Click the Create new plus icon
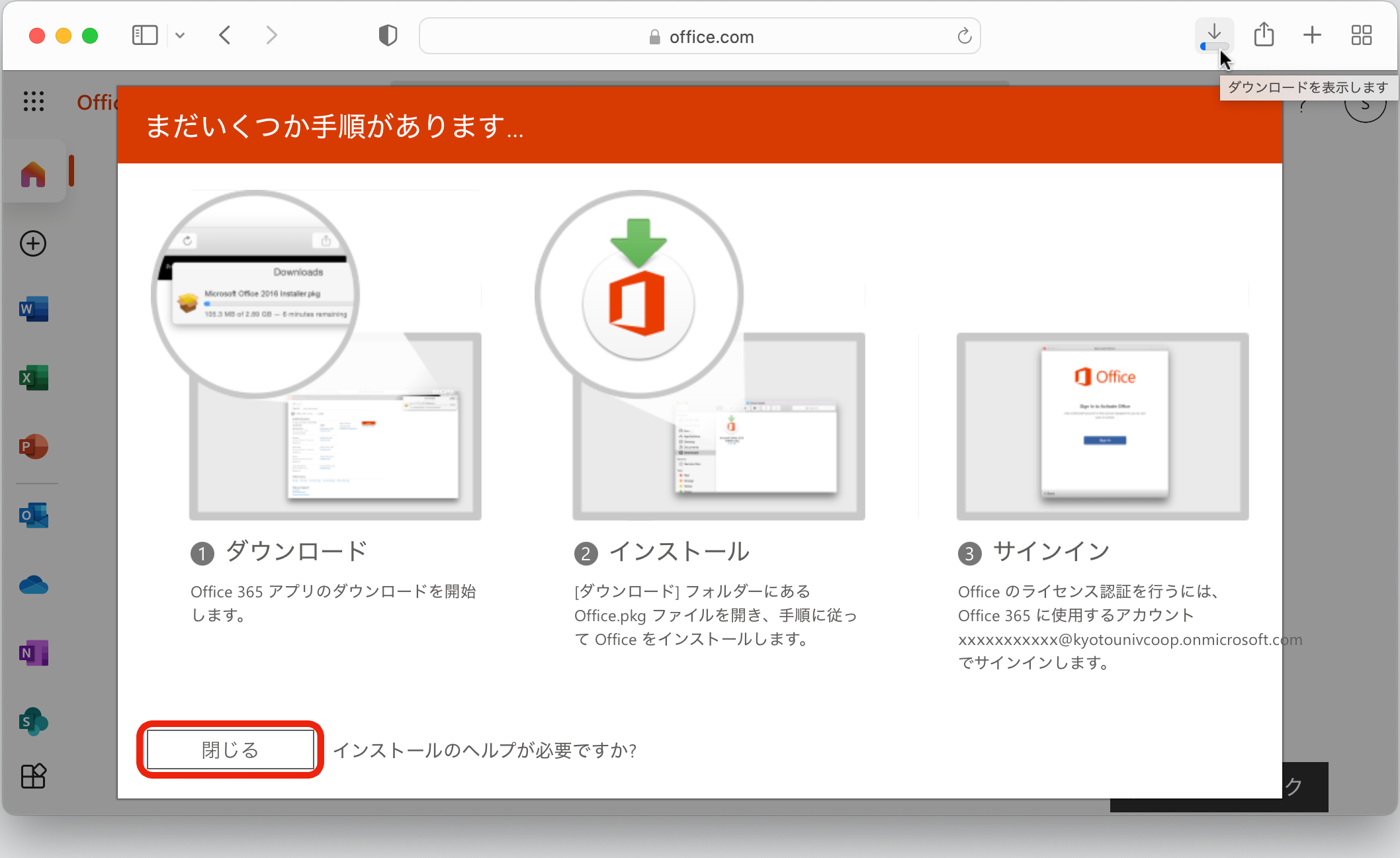 point(33,243)
